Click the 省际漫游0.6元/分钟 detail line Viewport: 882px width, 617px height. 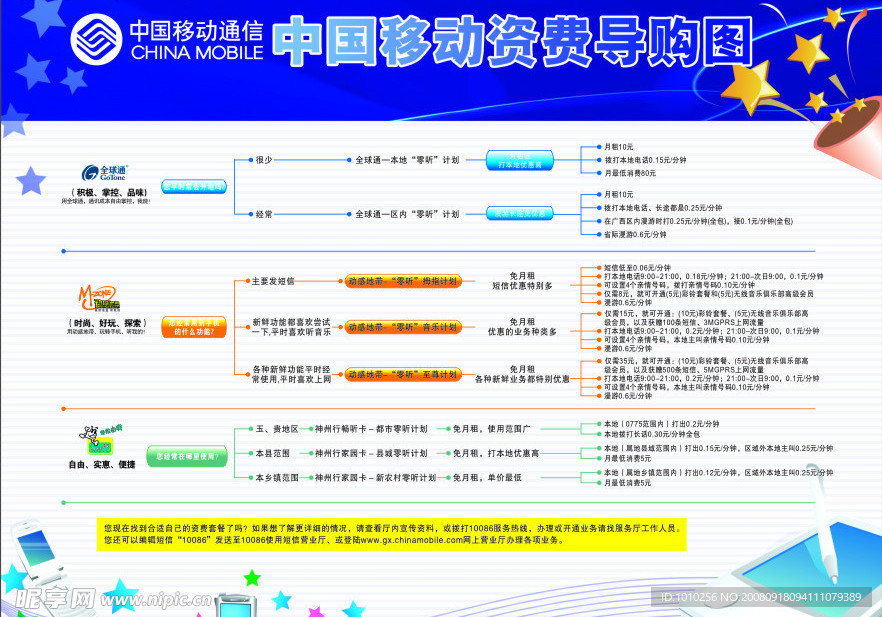pos(635,235)
